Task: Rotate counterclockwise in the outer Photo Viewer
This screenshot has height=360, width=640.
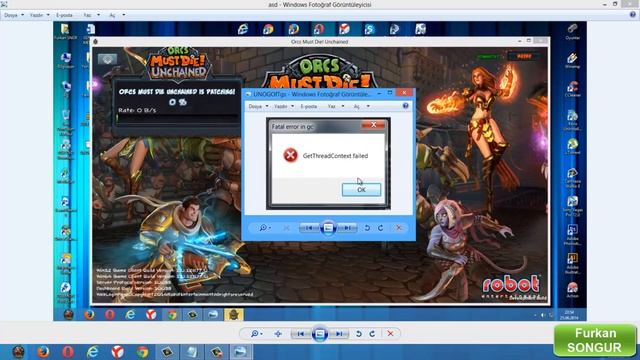Action: 359,334
